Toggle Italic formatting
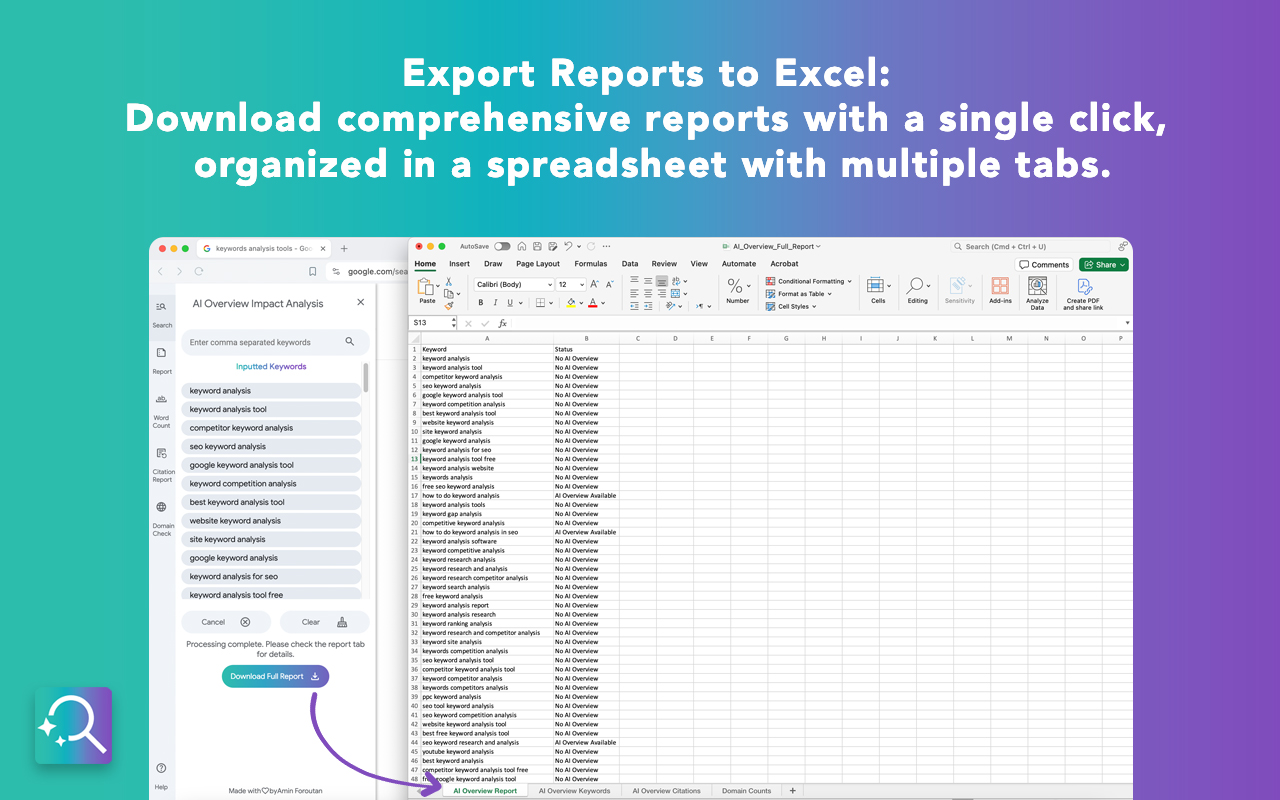The width and height of the screenshot is (1280, 800). [x=495, y=303]
